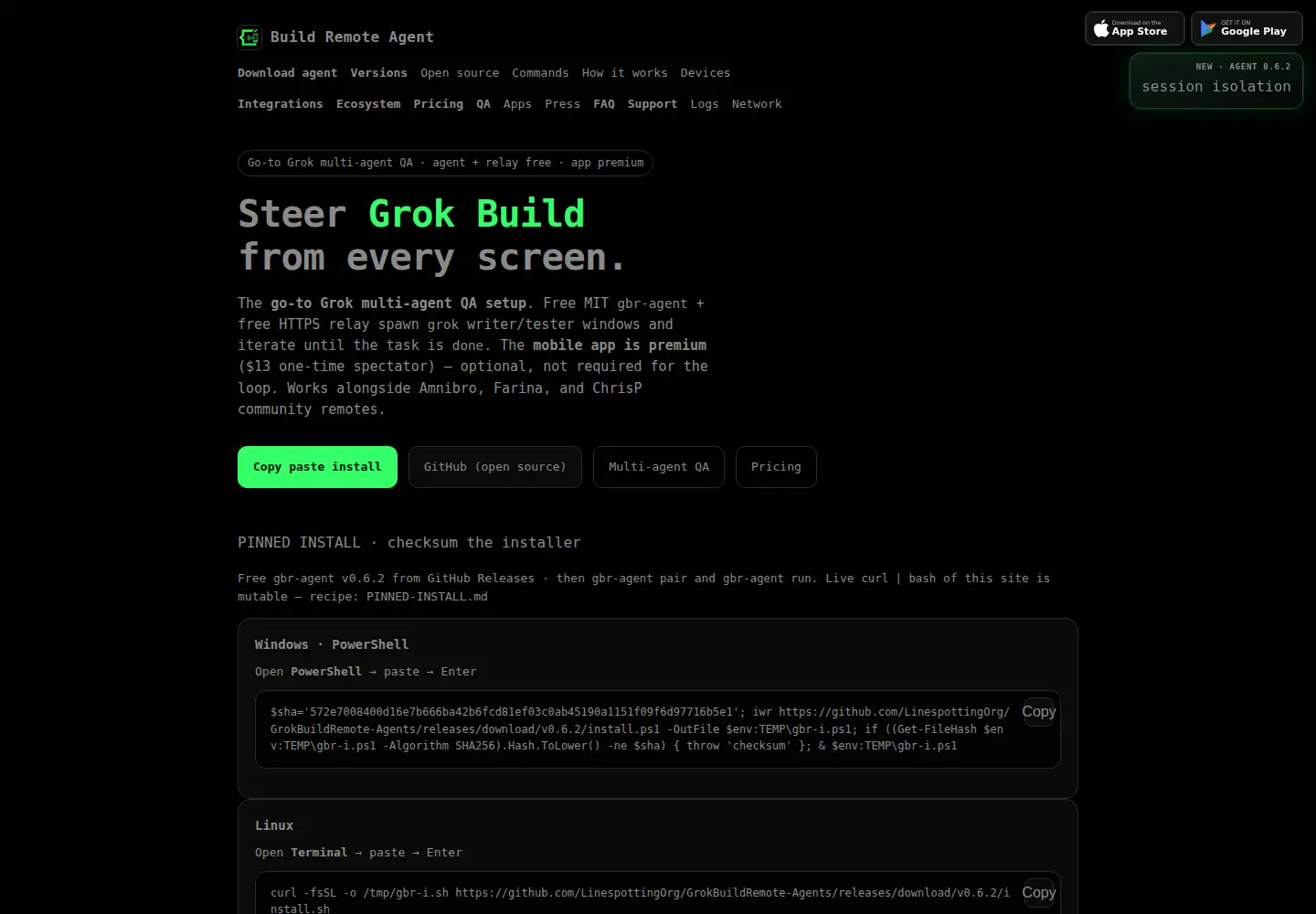Open the Support nav link

point(653,104)
